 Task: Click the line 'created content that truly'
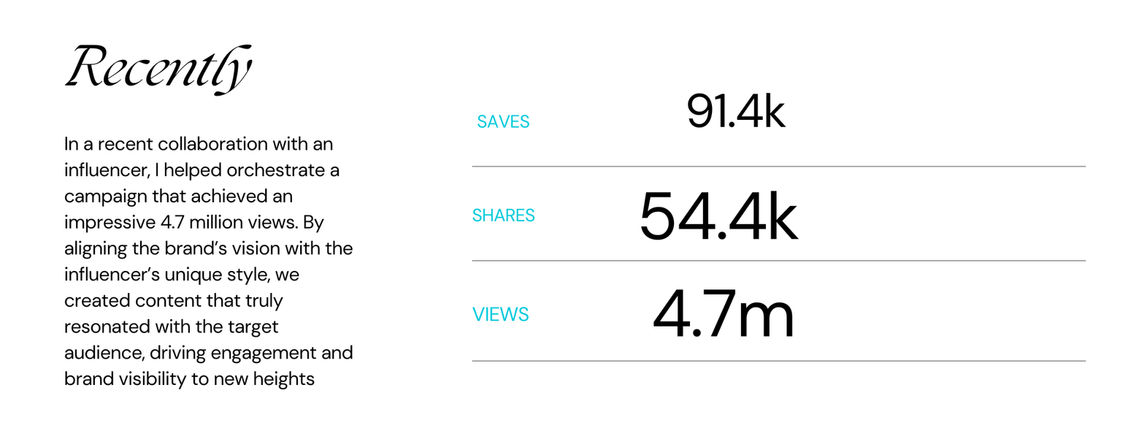[174, 300]
